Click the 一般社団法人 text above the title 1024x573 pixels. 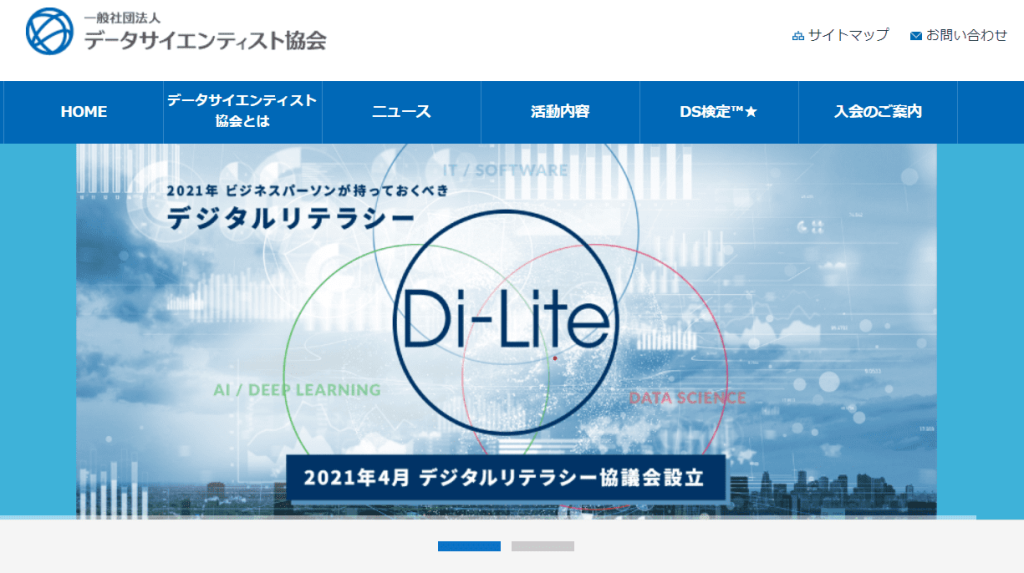122,18
